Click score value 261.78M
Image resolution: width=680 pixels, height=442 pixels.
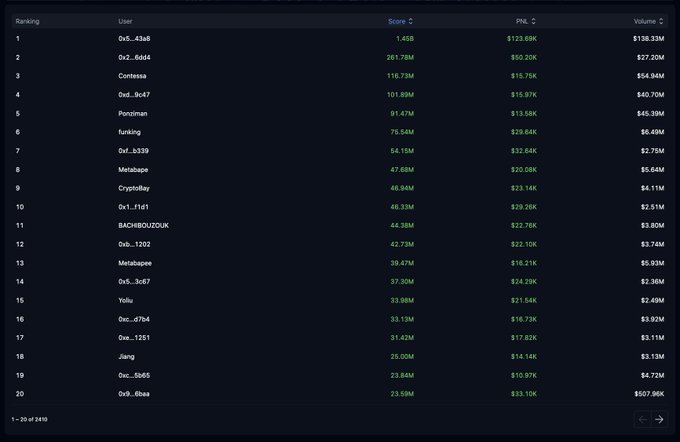coord(400,57)
